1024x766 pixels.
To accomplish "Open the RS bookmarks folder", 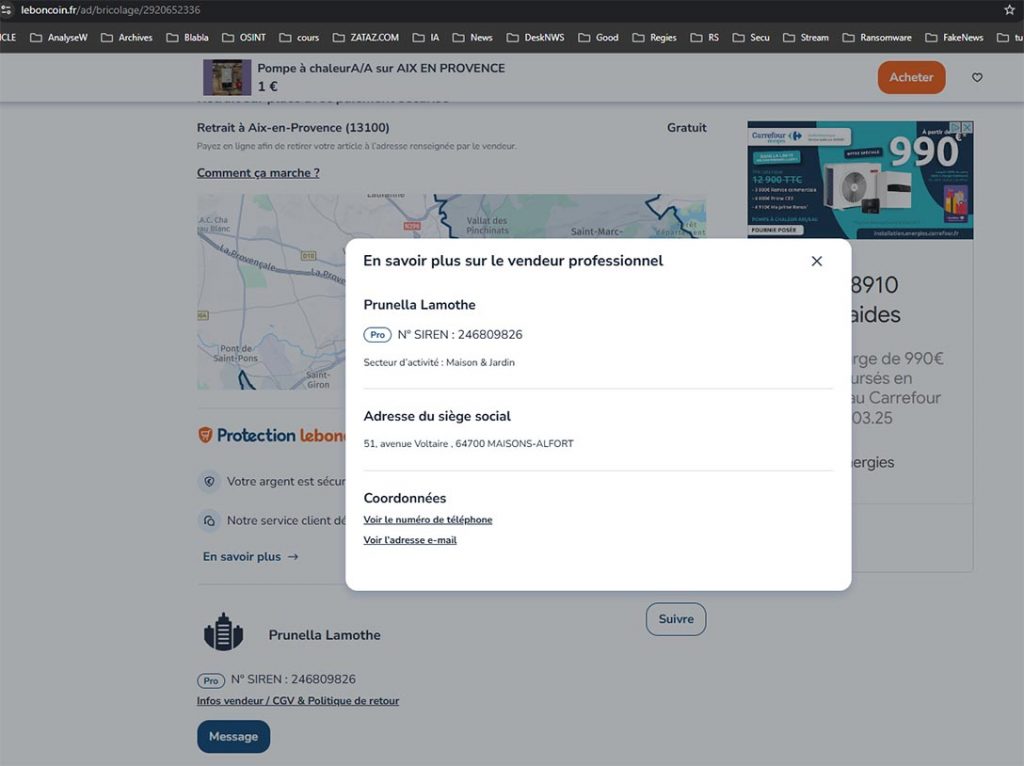I will (x=705, y=38).
